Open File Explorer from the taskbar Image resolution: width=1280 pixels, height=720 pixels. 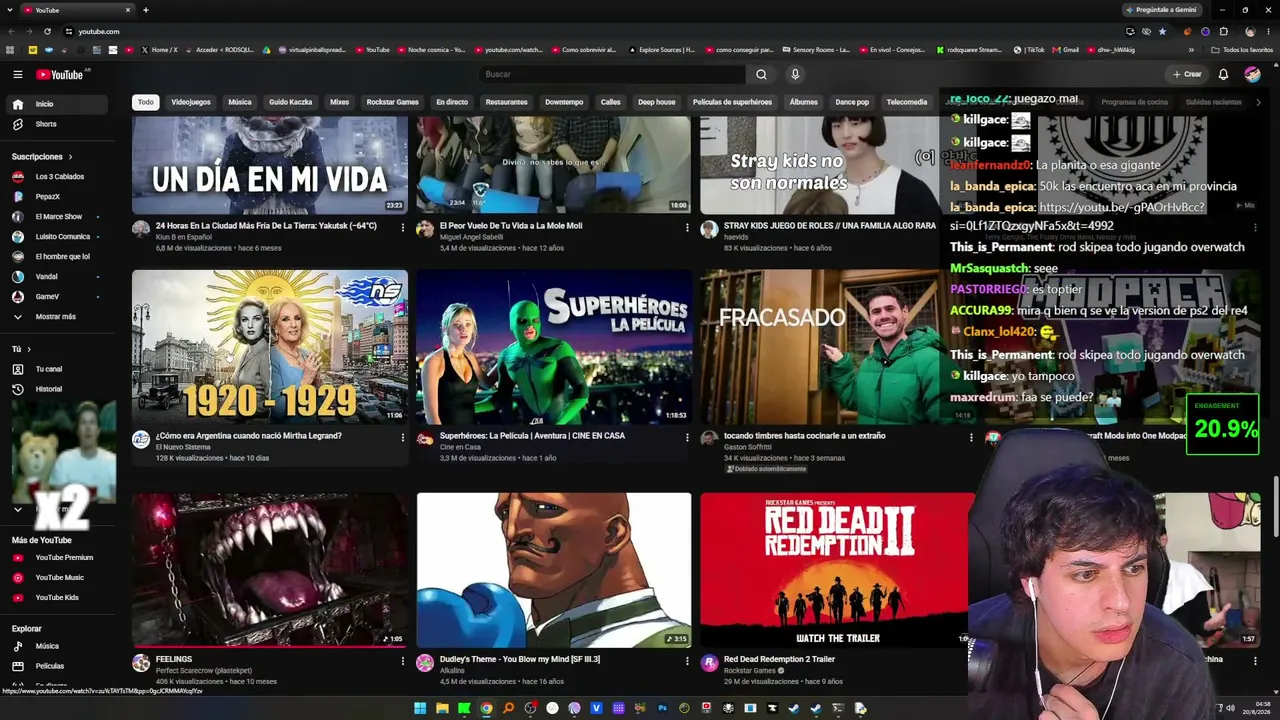tap(442, 708)
